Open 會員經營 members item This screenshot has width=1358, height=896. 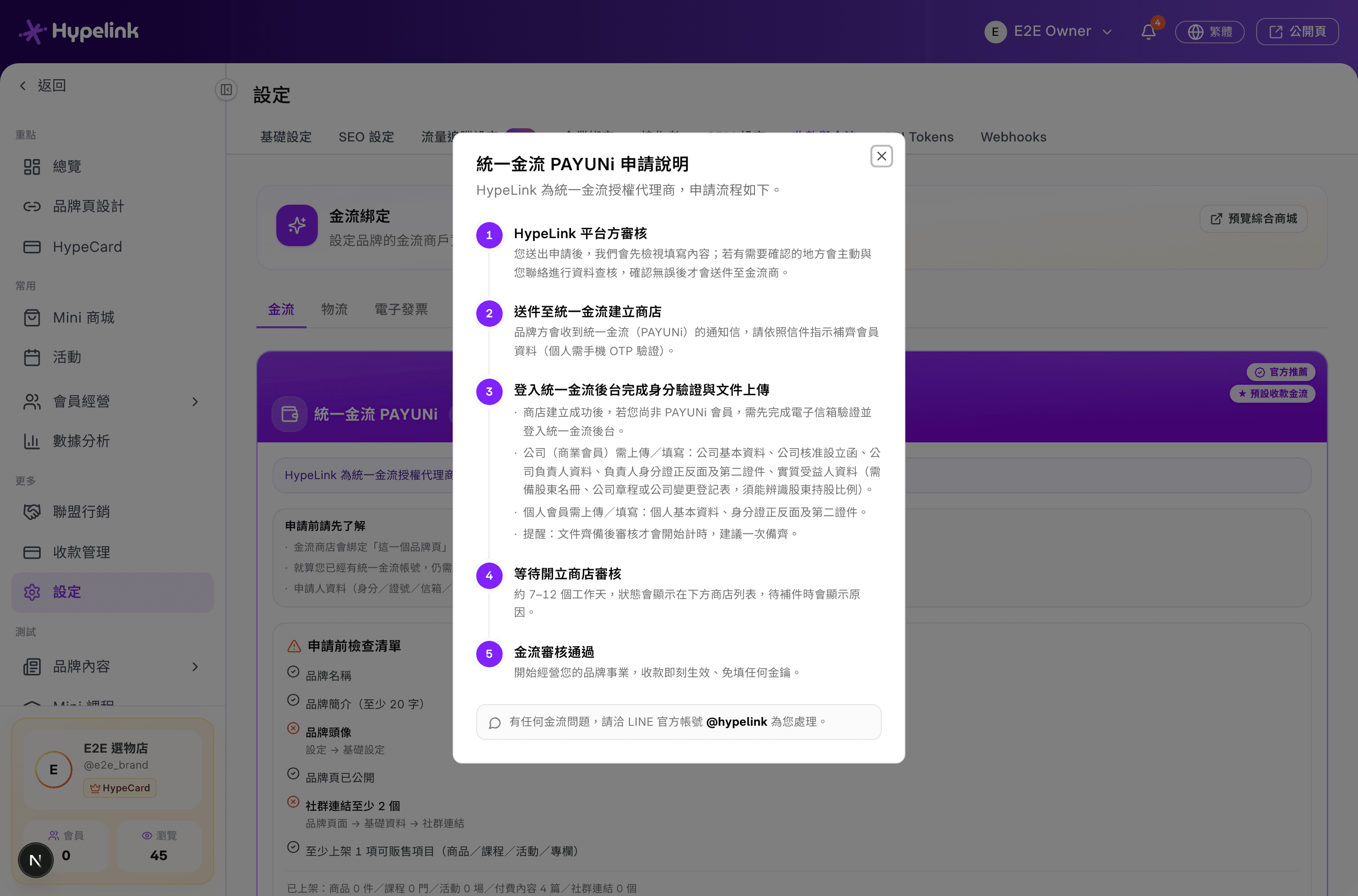(113, 402)
